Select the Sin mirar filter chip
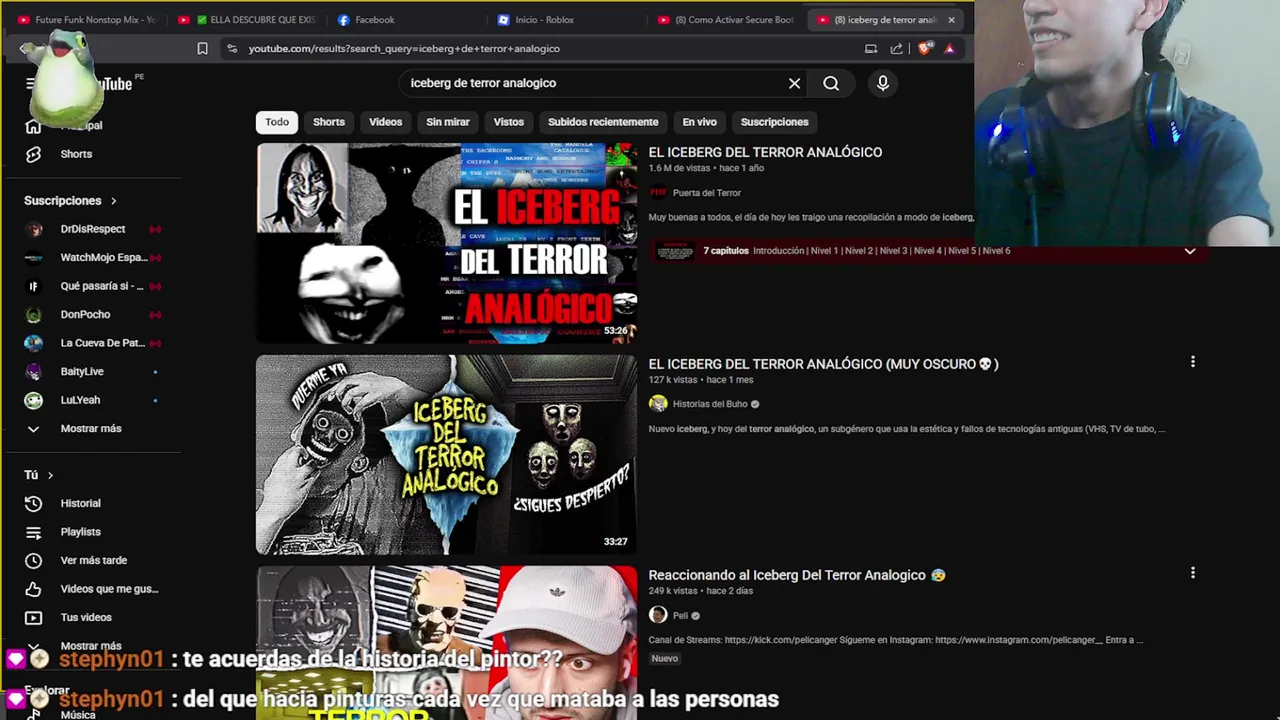Screen dimensions: 1280x720 click(x=448, y=122)
